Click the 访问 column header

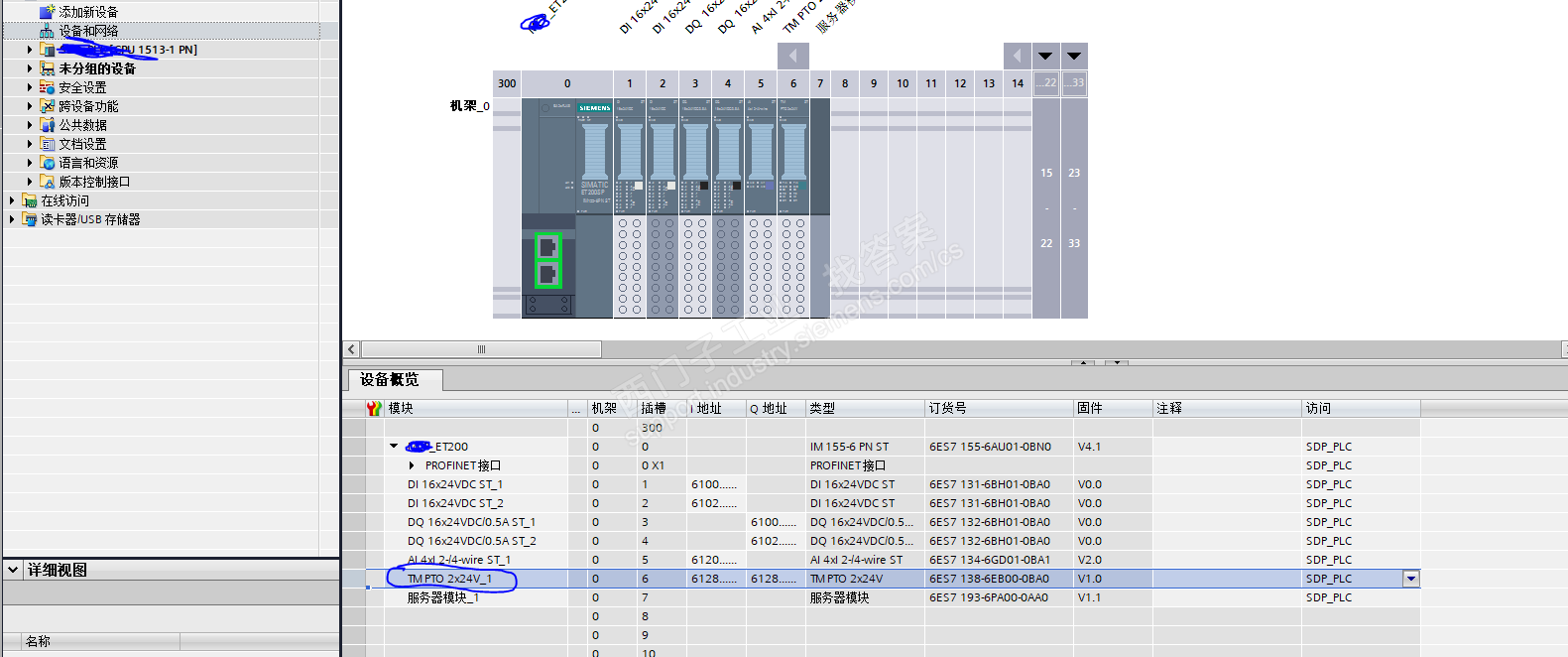[x=1361, y=408]
